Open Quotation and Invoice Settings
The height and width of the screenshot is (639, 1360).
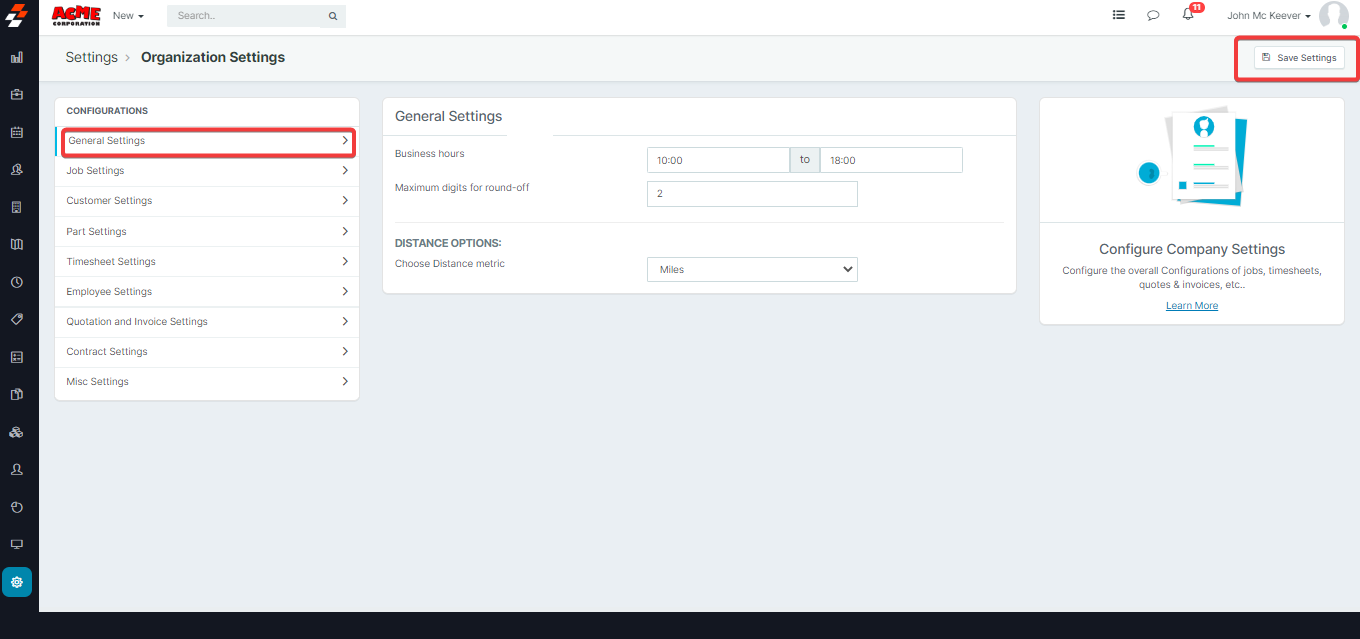pos(207,322)
